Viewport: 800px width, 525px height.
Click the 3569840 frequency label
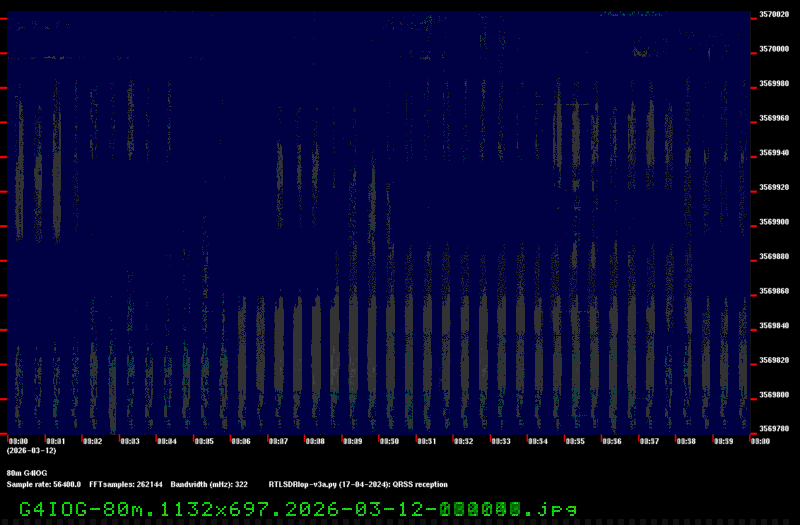point(774,326)
